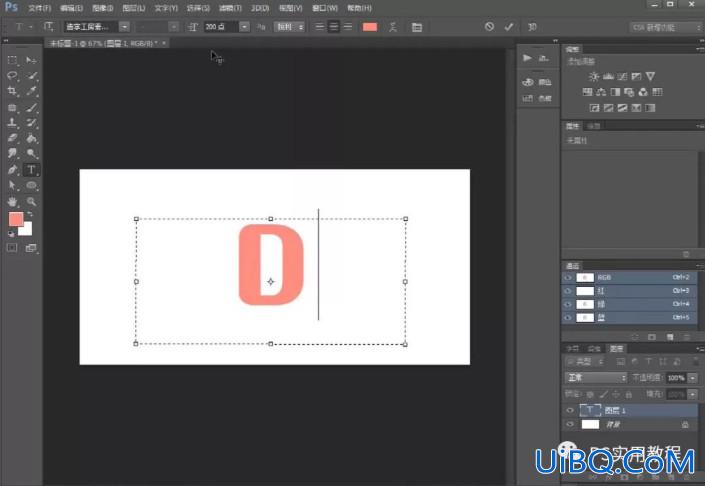Screen dimensions: 705x486
Task: Create new channel in Channels panel
Action: click(x=670, y=337)
